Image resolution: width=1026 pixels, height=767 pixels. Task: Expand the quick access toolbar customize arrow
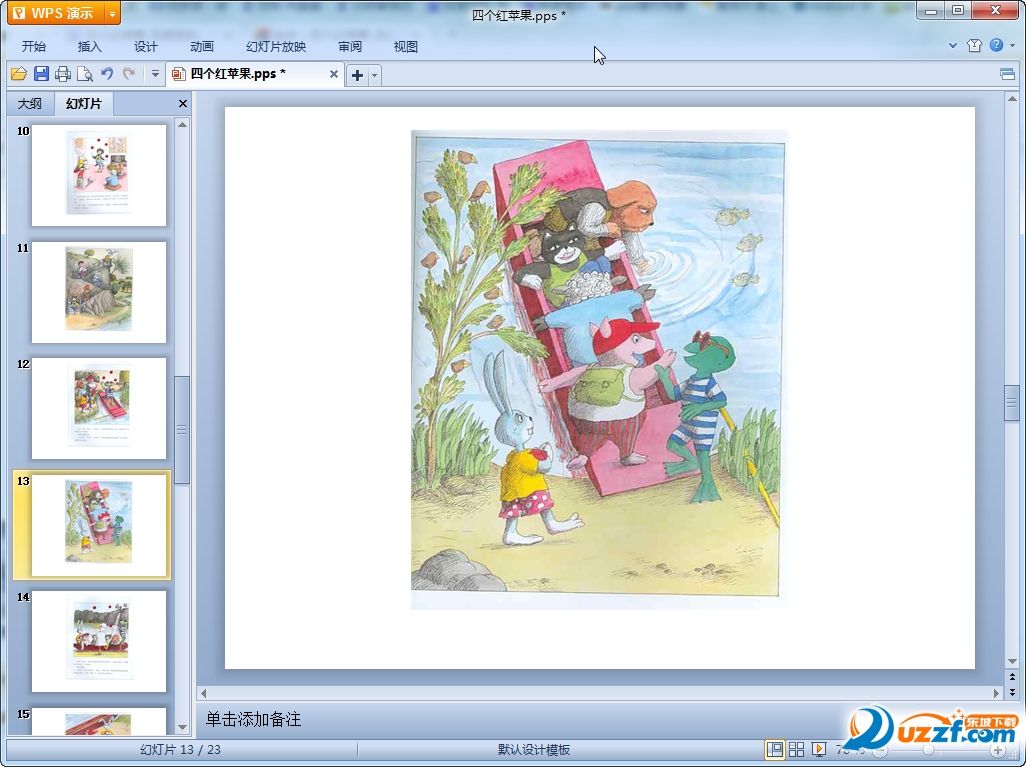(x=155, y=74)
